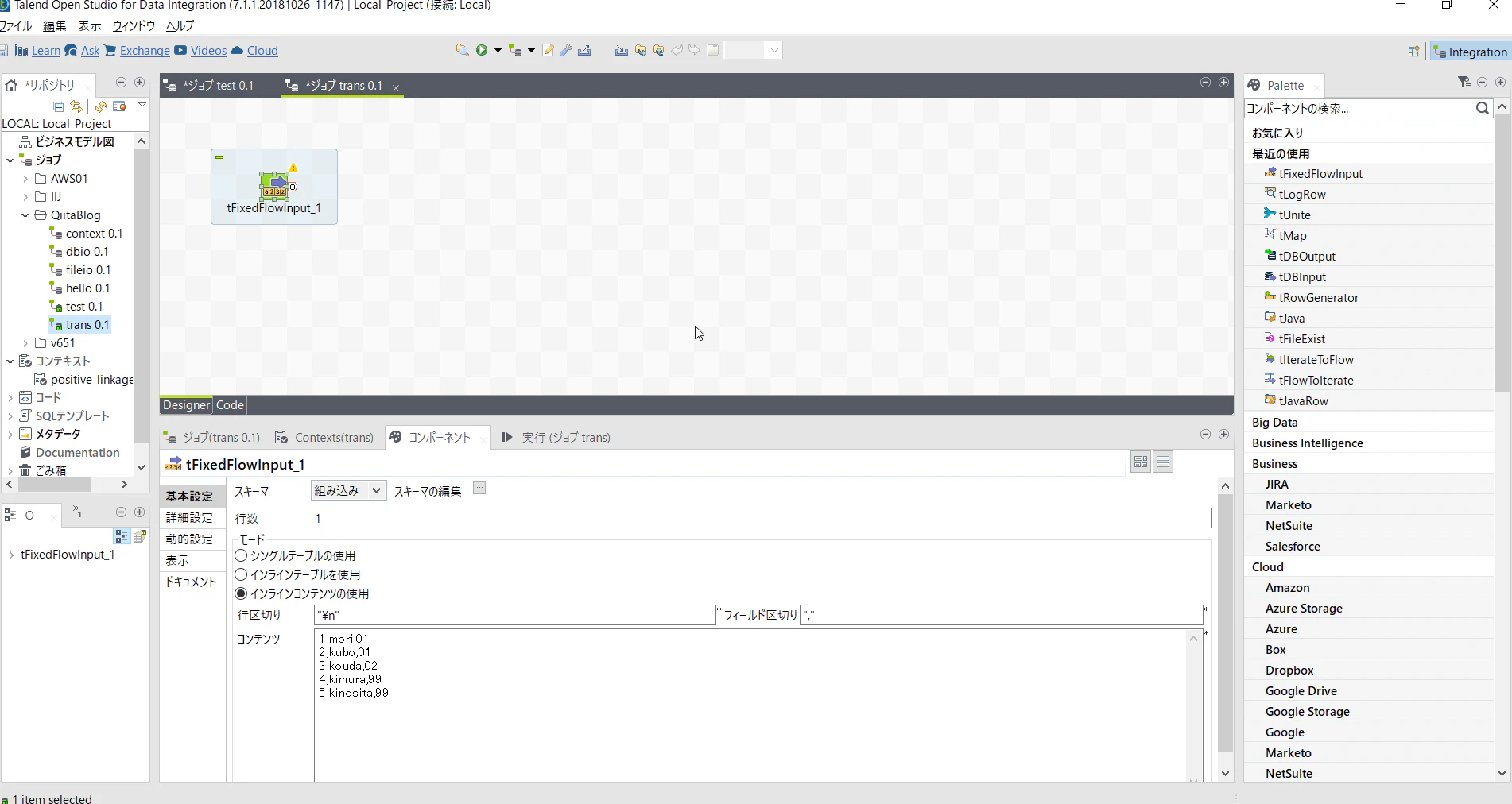Screen dimensions: 1512x804
Task: Open the Contexts(trans) tab
Action: point(324,438)
